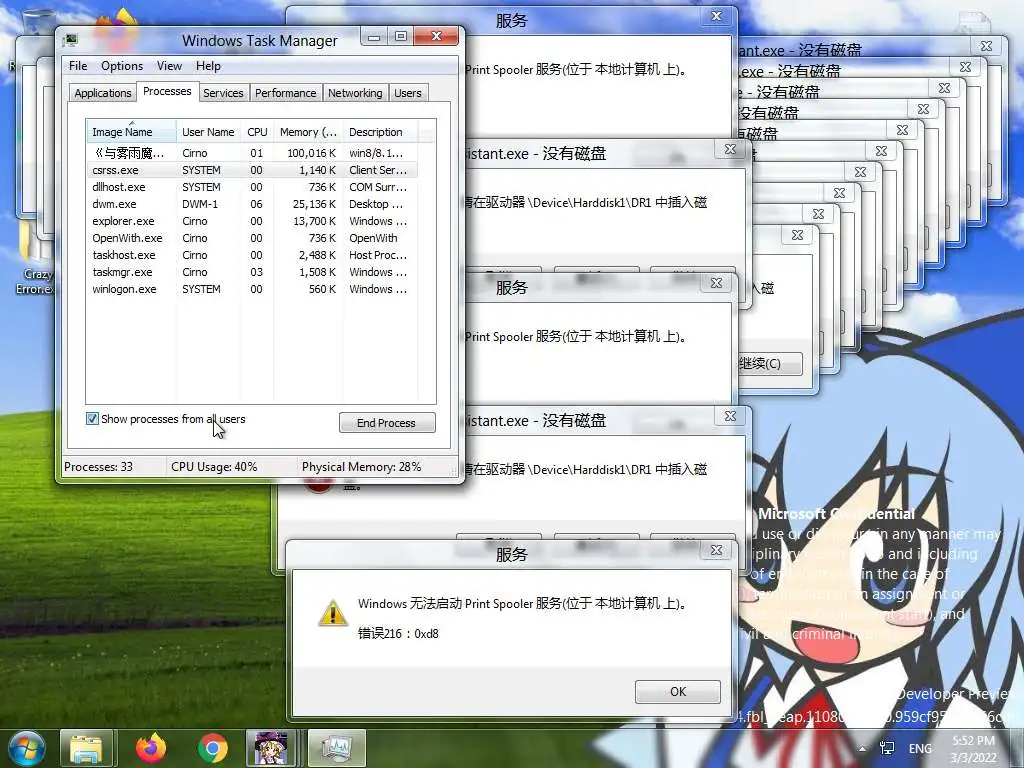Click the Processes: 33 status entry
Image resolution: width=1024 pixels, height=768 pixels.
tap(99, 467)
